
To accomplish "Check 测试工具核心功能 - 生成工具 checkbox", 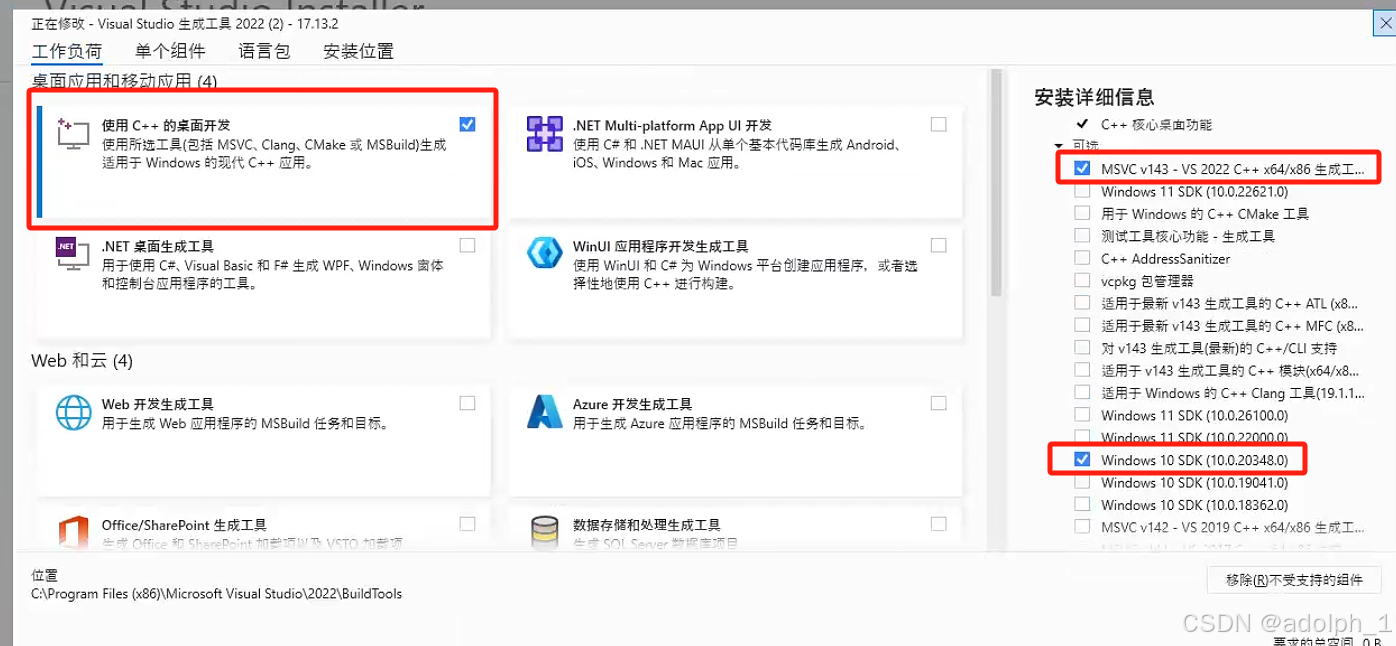I will coord(1082,236).
